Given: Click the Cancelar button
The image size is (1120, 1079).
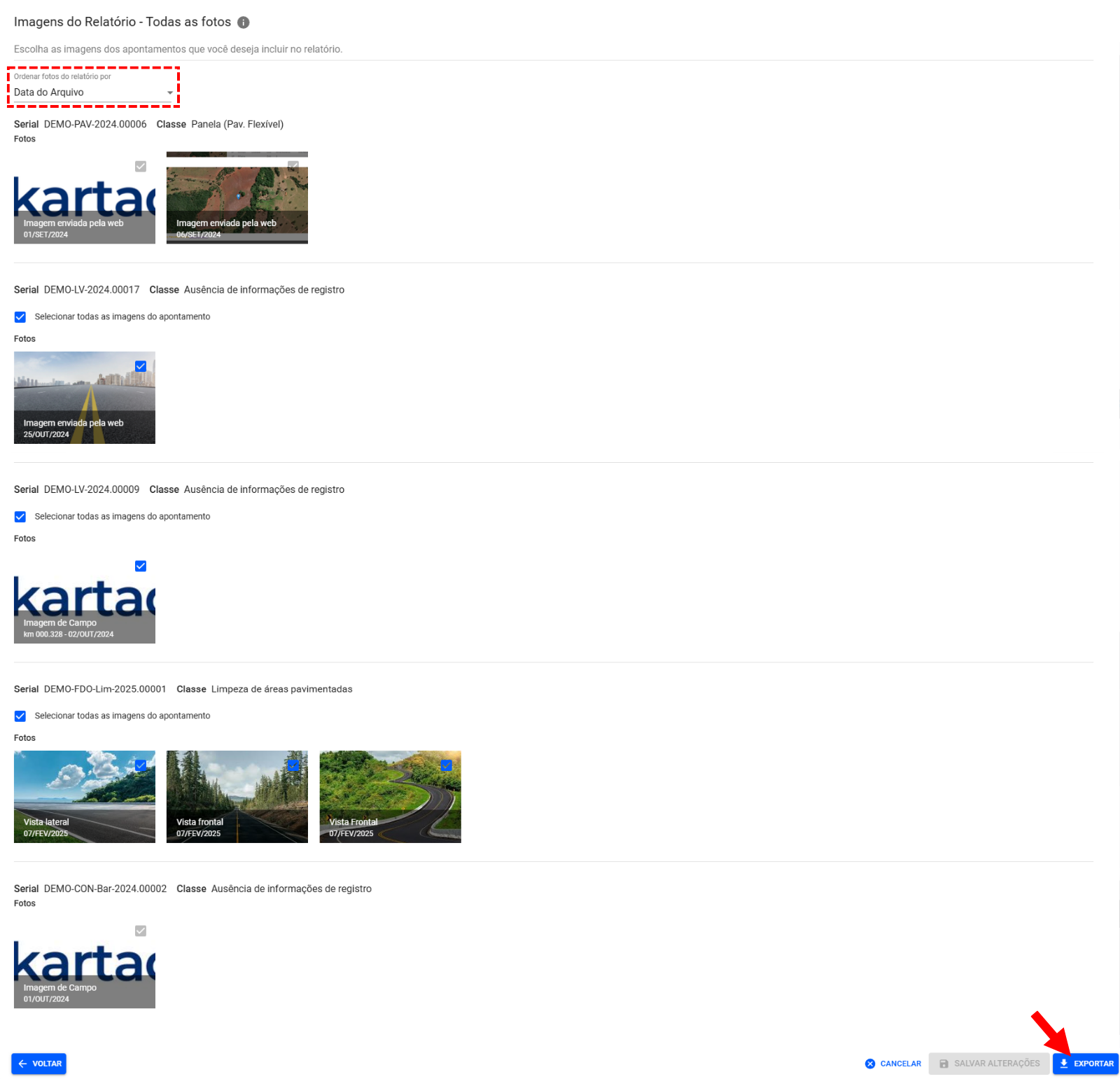Looking at the screenshot, I should [x=893, y=1064].
